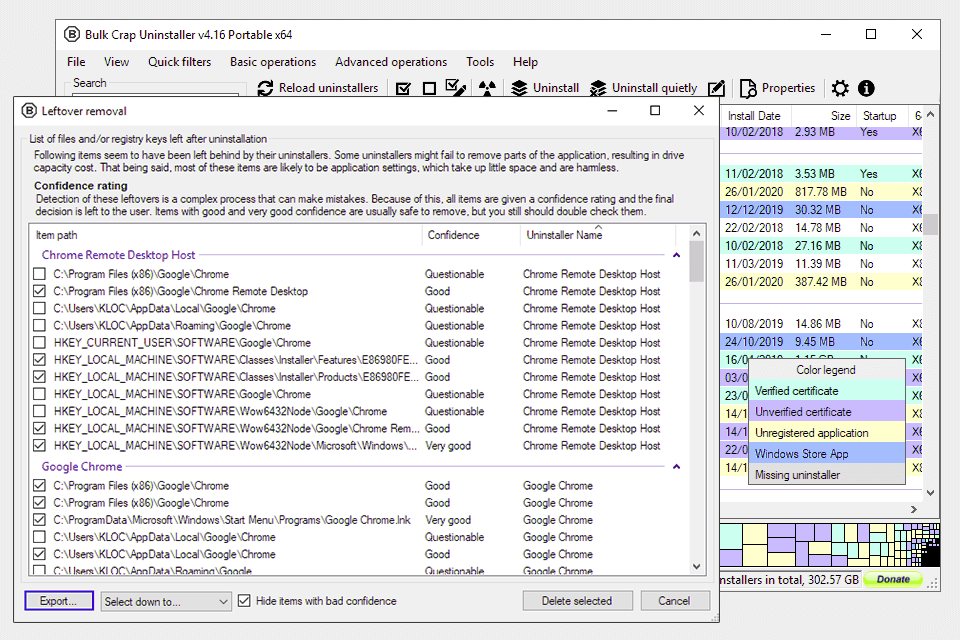Toggle Hide items with bad confidence

pyautogui.click(x=244, y=601)
